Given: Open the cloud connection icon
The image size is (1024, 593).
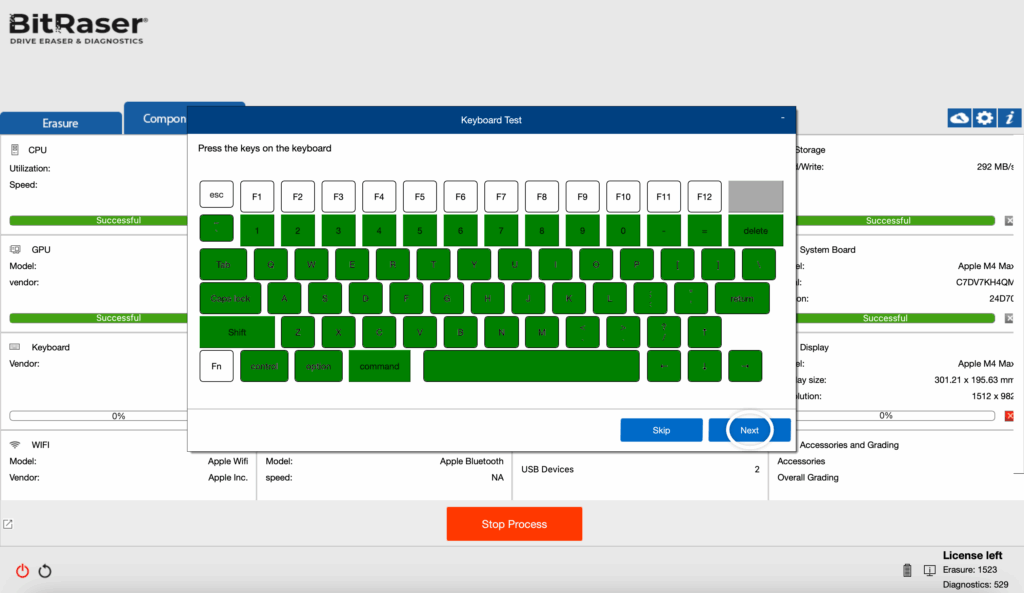Looking at the screenshot, I should click(x=959, y=118).
